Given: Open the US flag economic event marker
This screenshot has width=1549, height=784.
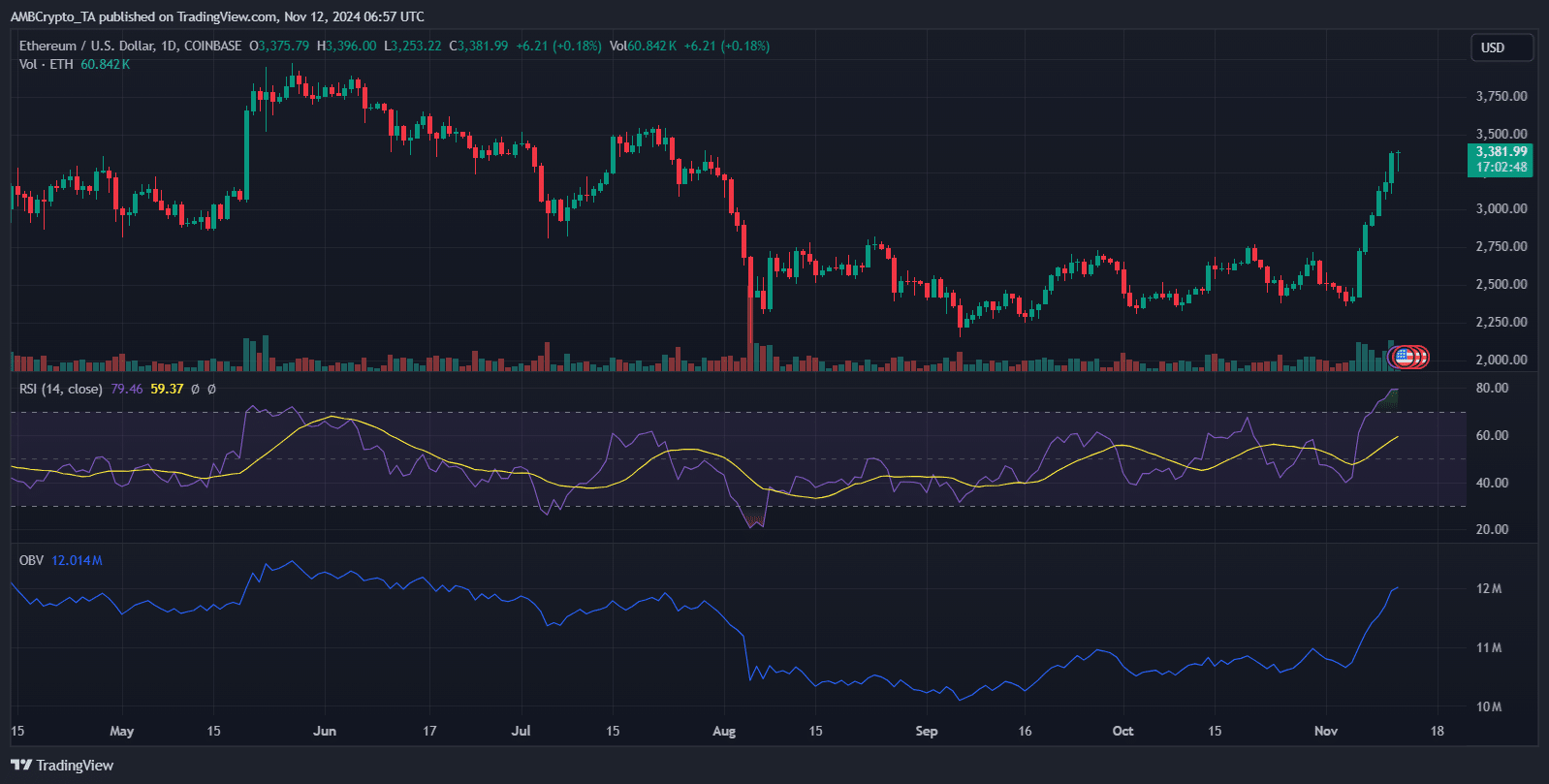Looking at the screenshot, I should pos(1403,358).
